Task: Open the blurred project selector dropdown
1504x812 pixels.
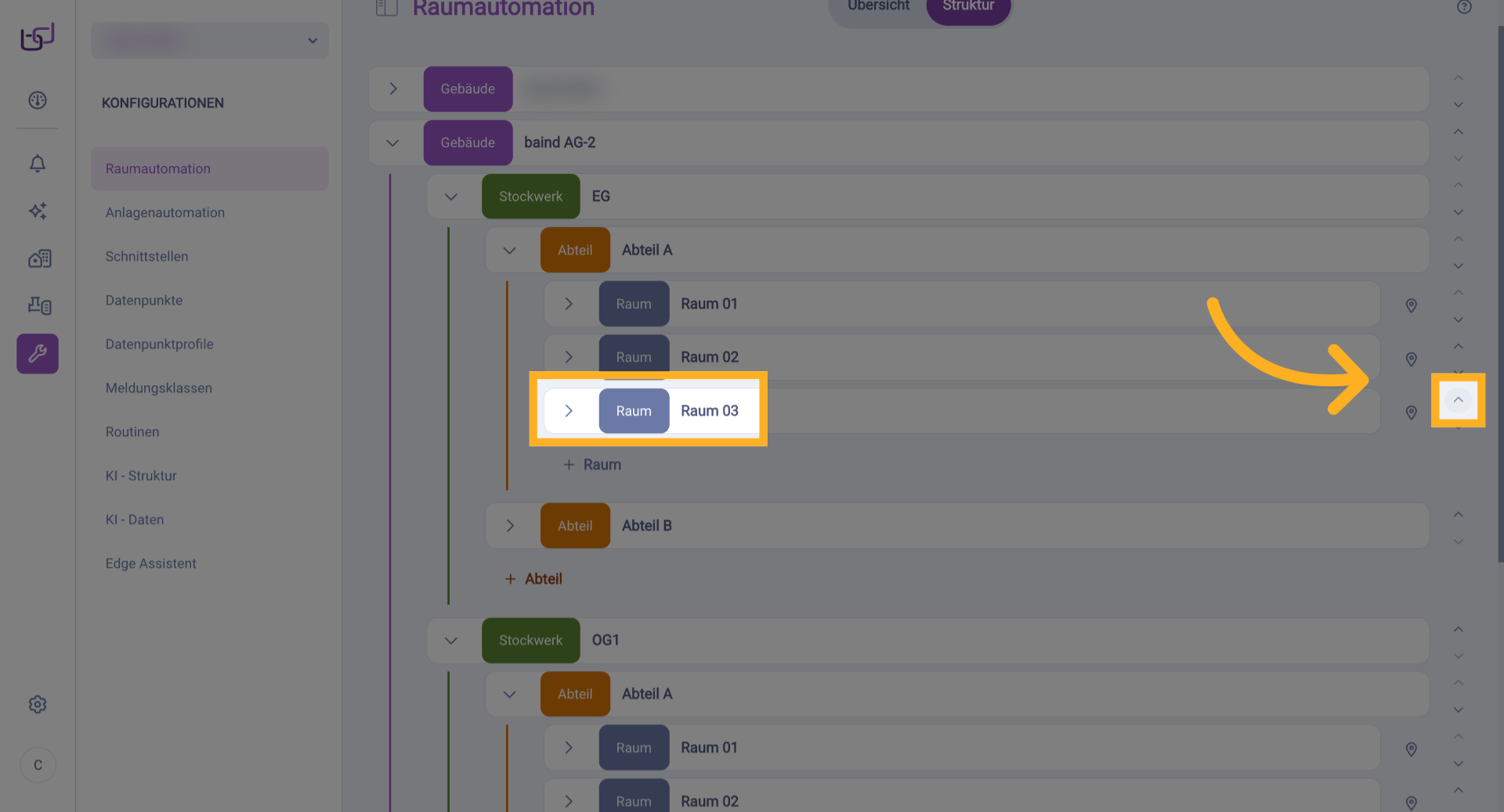Action: tap(210, 41)
